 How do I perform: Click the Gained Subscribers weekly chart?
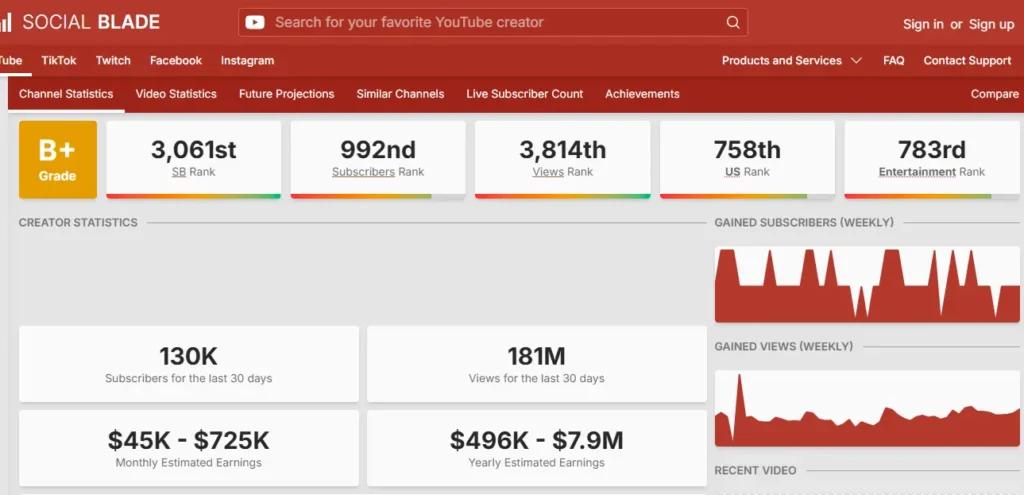tap(866, 285)
